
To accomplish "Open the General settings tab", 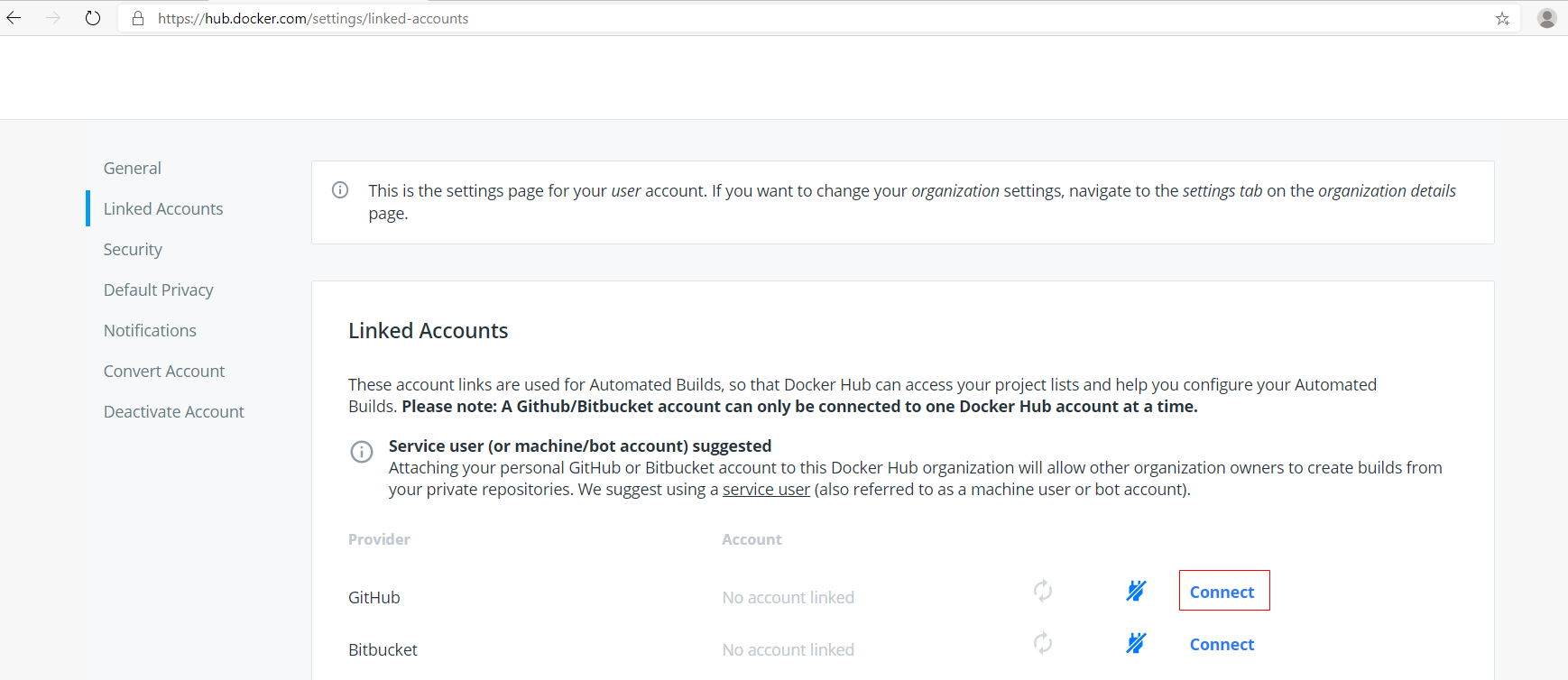I will 133,168.
